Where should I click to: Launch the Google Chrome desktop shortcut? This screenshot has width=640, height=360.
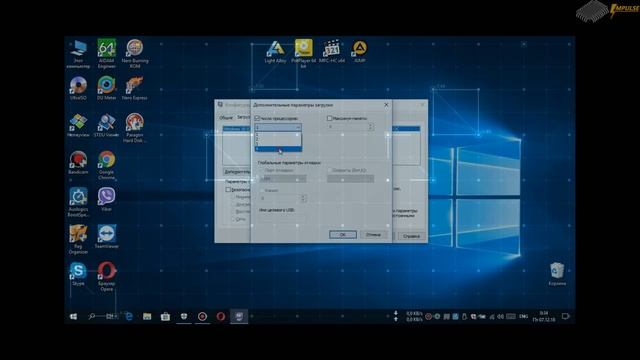[107, 165]
